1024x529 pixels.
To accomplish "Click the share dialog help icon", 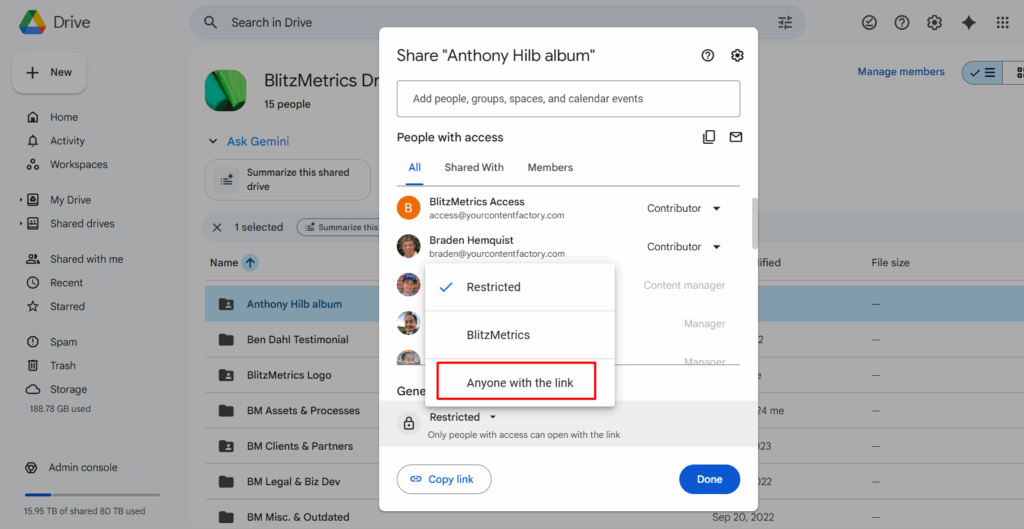I will pyautogui.click(x=708, y=56).
